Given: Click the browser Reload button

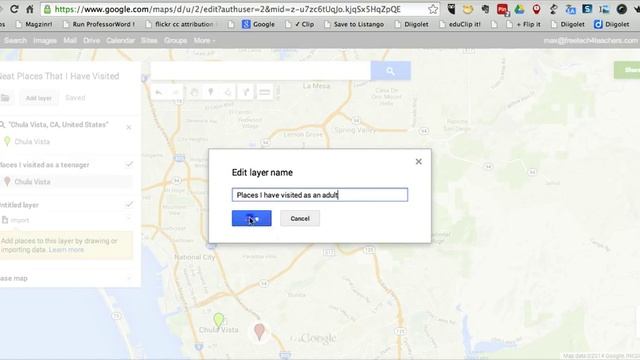Looking at the screenshot, I should point(14,9).
